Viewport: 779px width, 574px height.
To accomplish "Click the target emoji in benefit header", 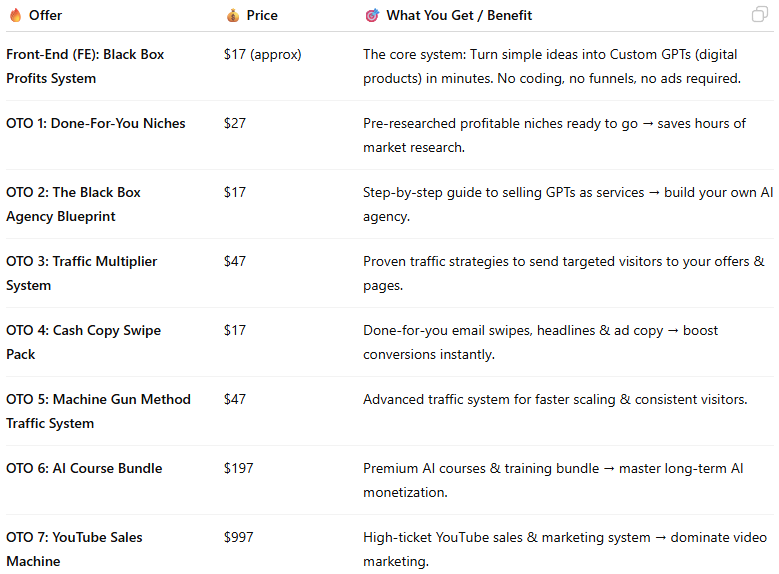I will (372, 15).
